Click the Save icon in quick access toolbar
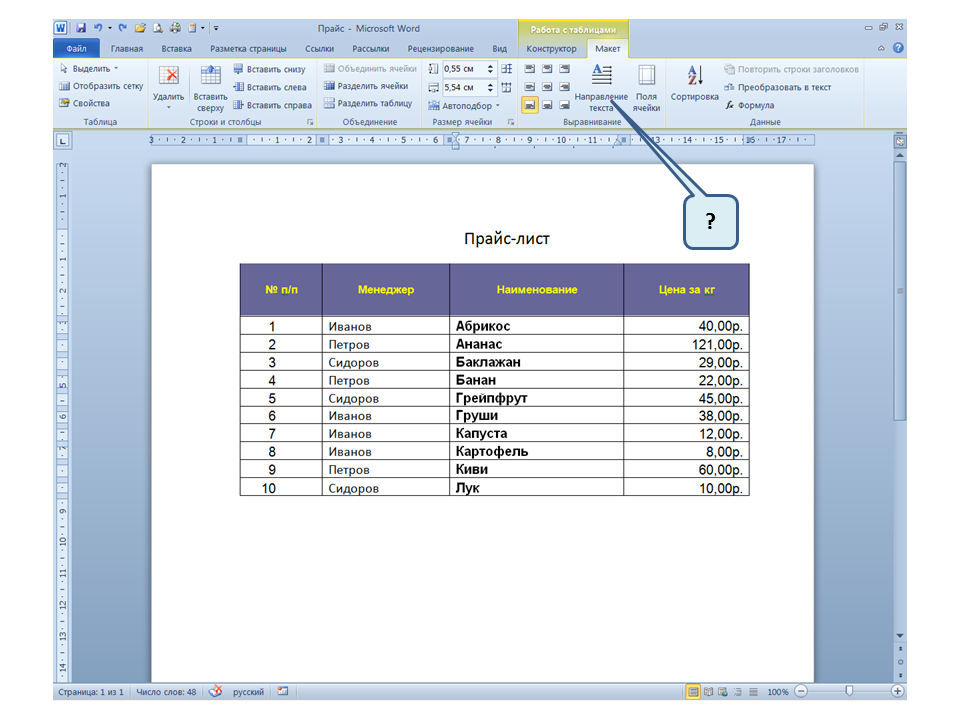960x720 pixels. [x=81, y=29]
